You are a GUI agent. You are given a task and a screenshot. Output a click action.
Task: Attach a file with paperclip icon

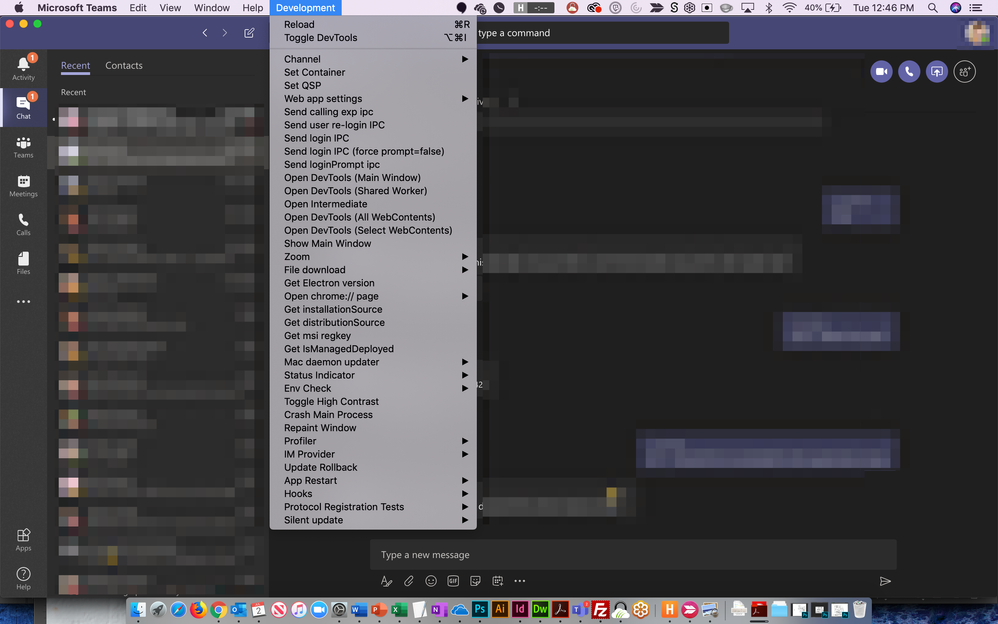409,581
